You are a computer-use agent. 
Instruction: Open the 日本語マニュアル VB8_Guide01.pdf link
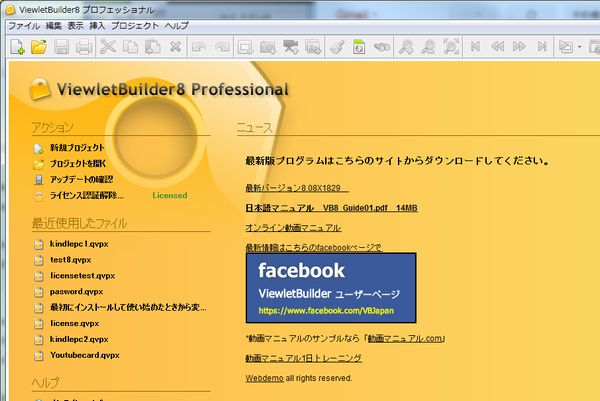[x=331, y=208]
